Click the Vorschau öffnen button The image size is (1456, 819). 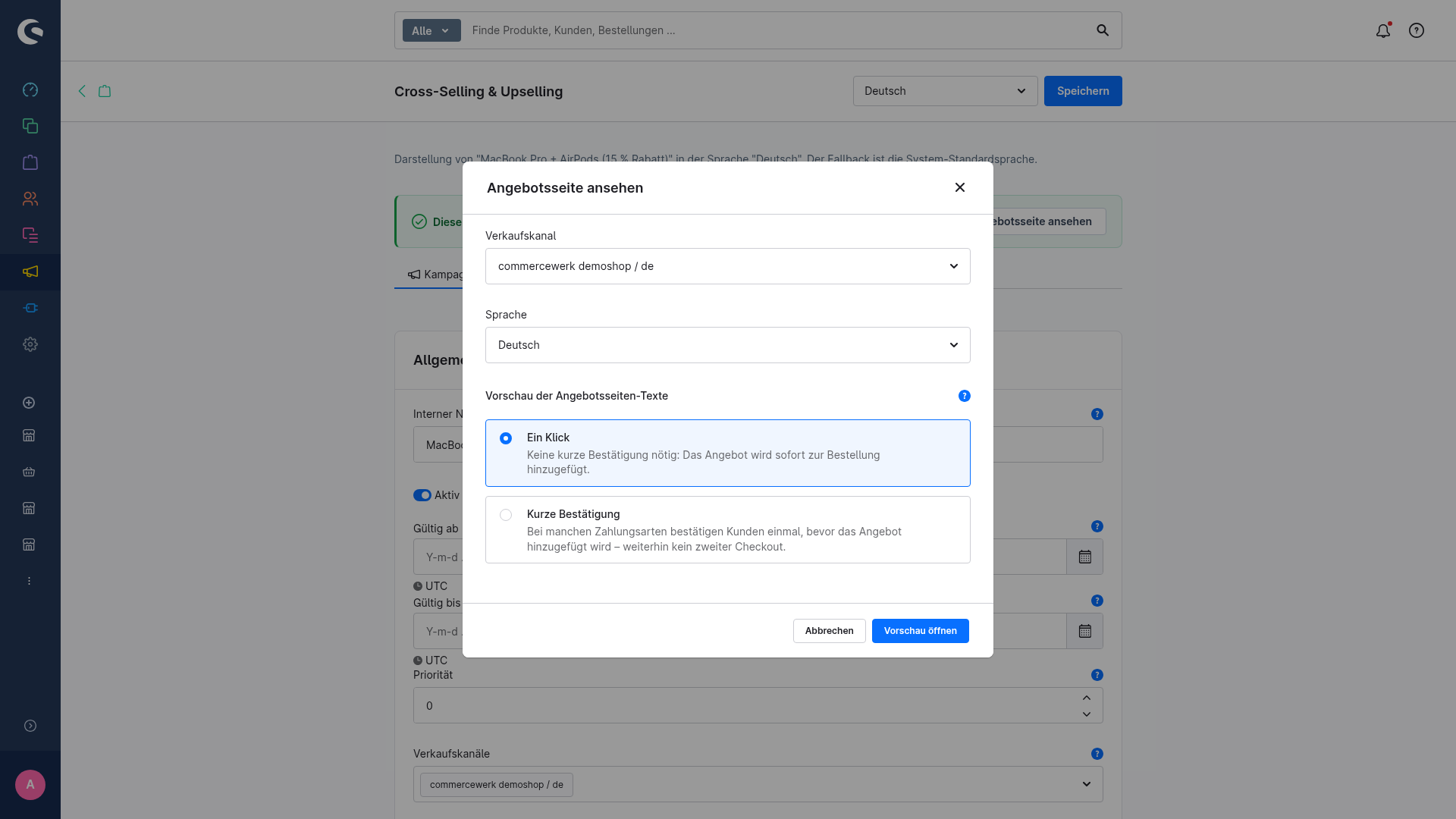pyautogui.click(x=921, y=631)
